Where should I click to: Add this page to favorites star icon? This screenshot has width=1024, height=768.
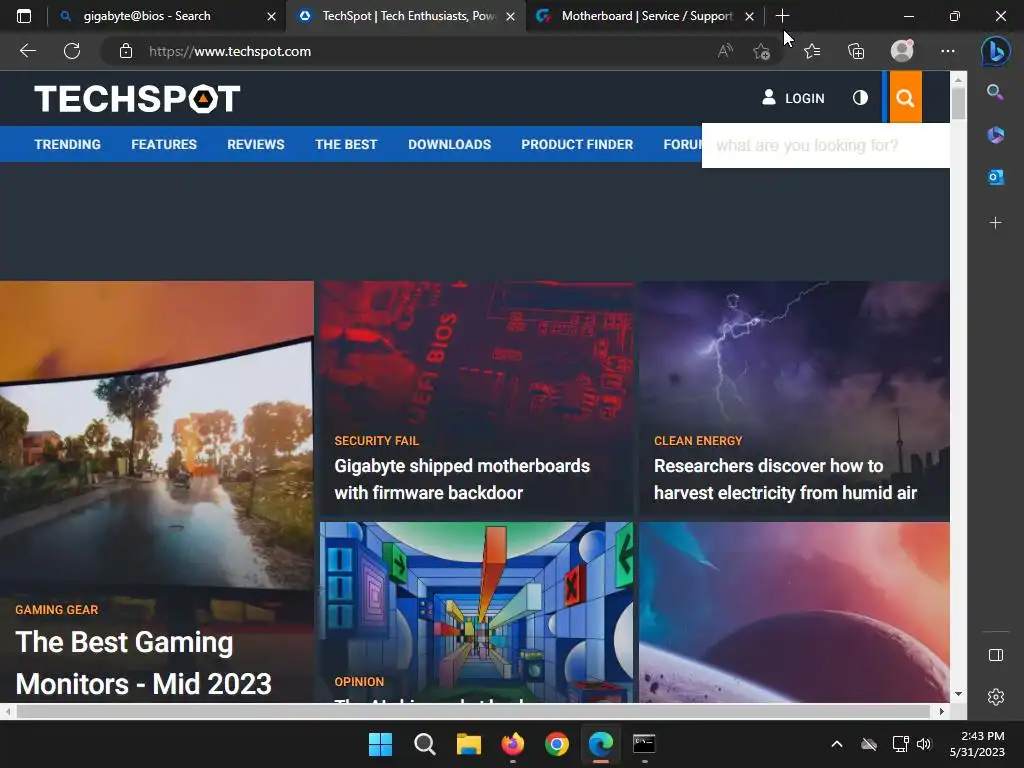(x=761, y=51)
